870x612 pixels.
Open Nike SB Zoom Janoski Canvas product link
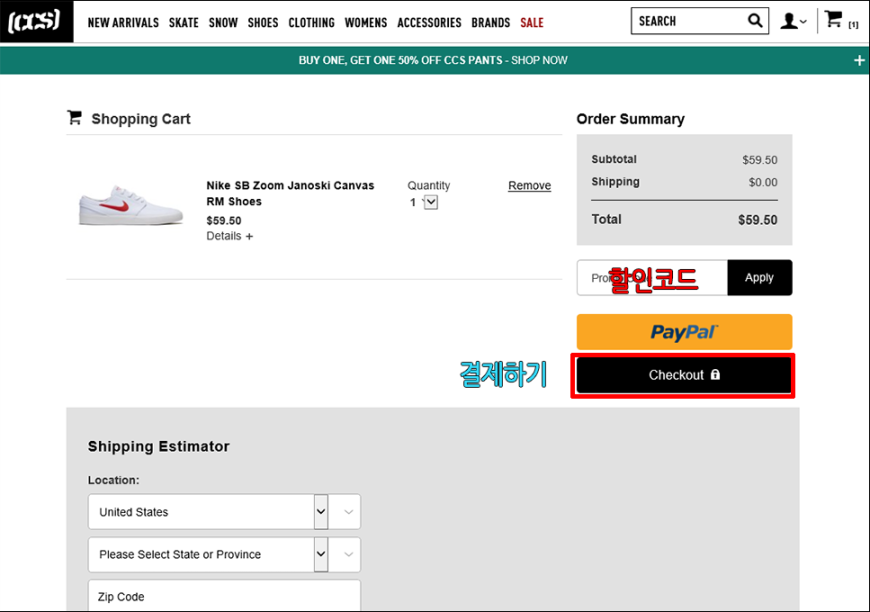click(x=290, y=193)
